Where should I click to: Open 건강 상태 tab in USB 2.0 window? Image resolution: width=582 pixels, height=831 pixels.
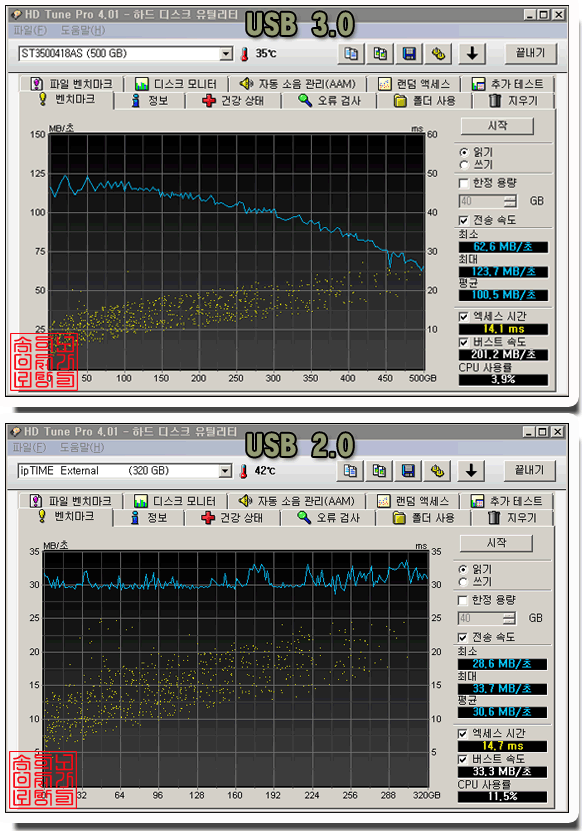point(232,518)
